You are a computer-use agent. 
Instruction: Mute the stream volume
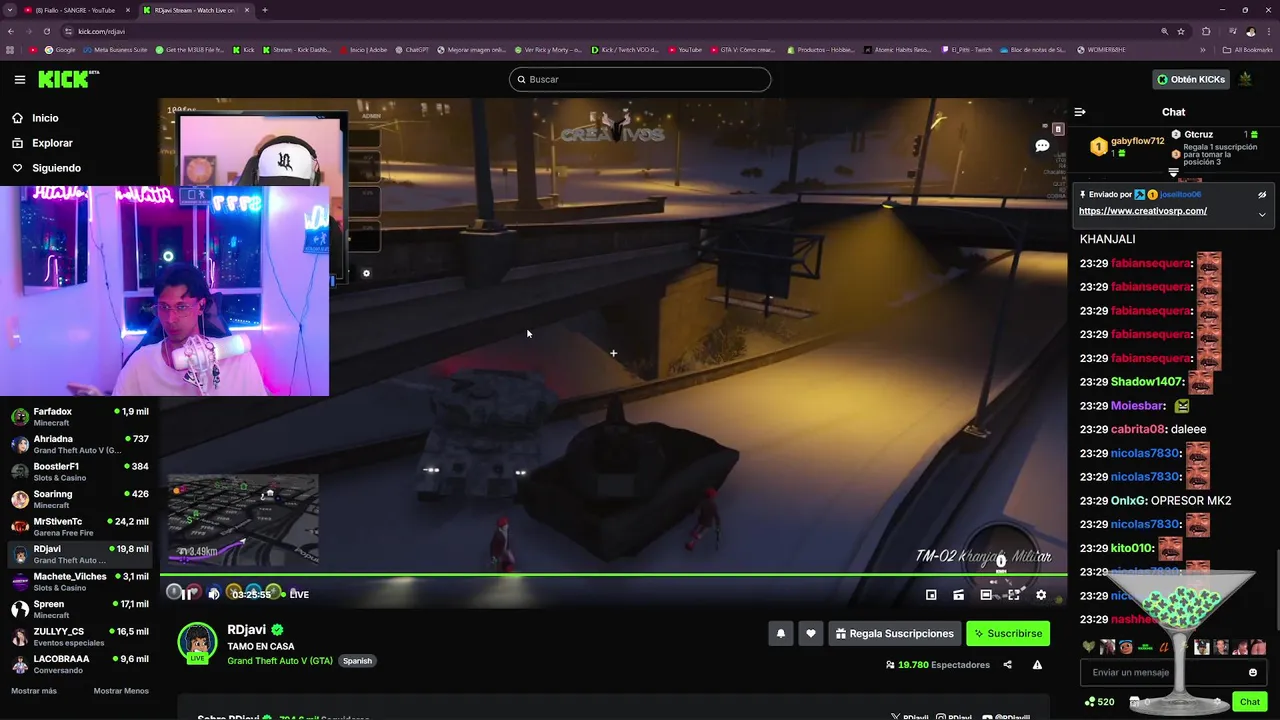coord(214,594)
